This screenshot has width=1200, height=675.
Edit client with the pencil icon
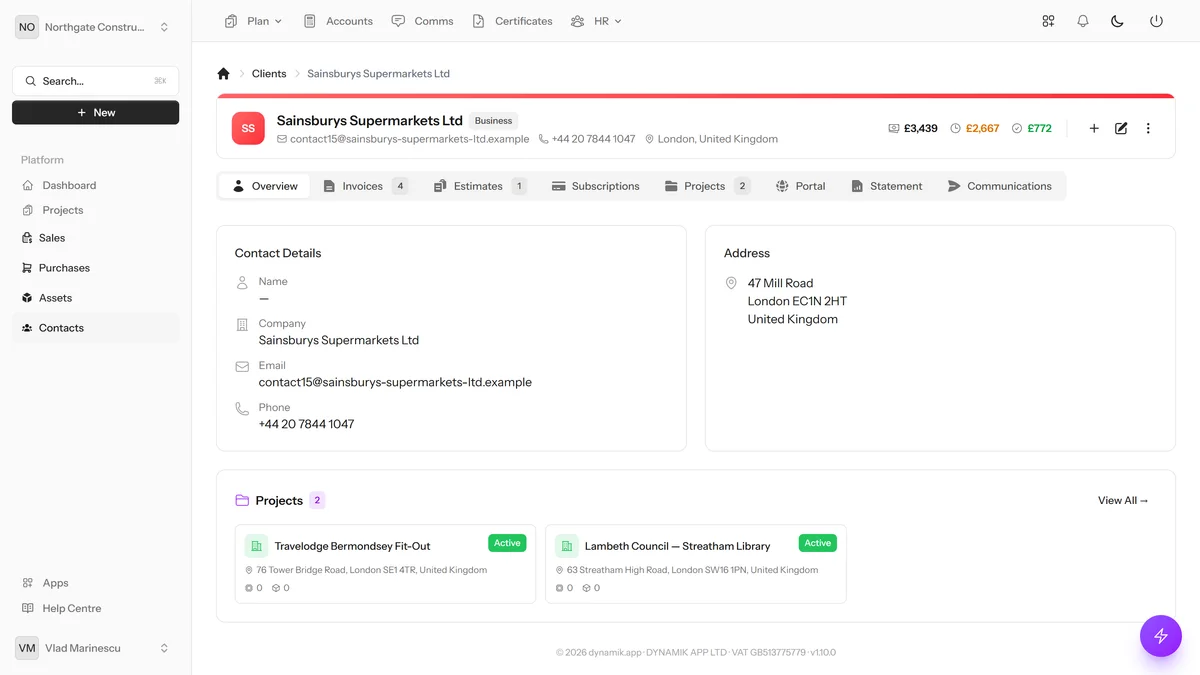[1121, 128]
